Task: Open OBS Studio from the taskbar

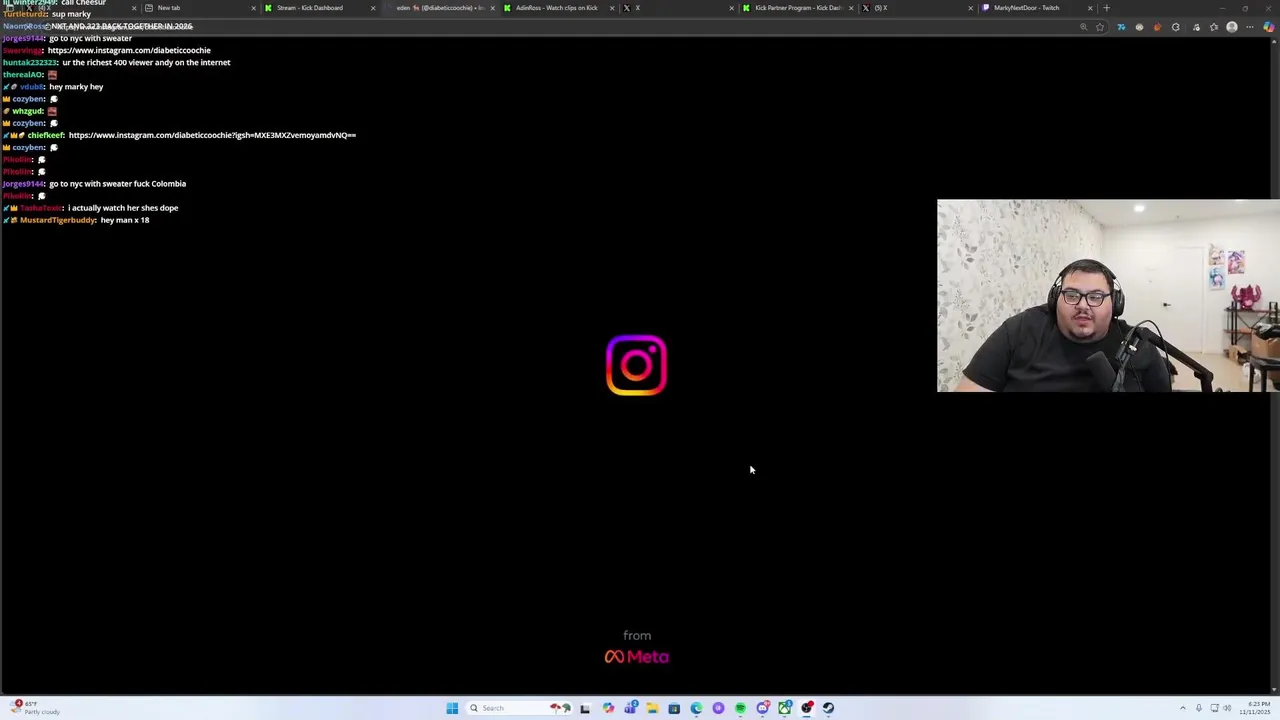Action: [807, 708]
